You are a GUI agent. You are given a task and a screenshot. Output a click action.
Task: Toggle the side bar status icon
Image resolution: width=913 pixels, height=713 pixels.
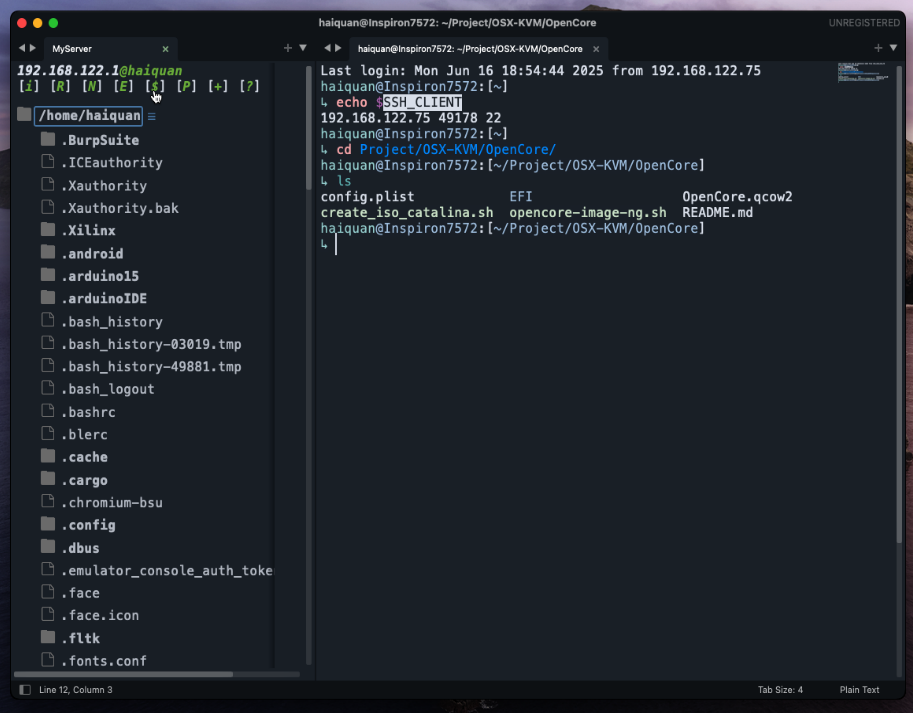(25, 690)
